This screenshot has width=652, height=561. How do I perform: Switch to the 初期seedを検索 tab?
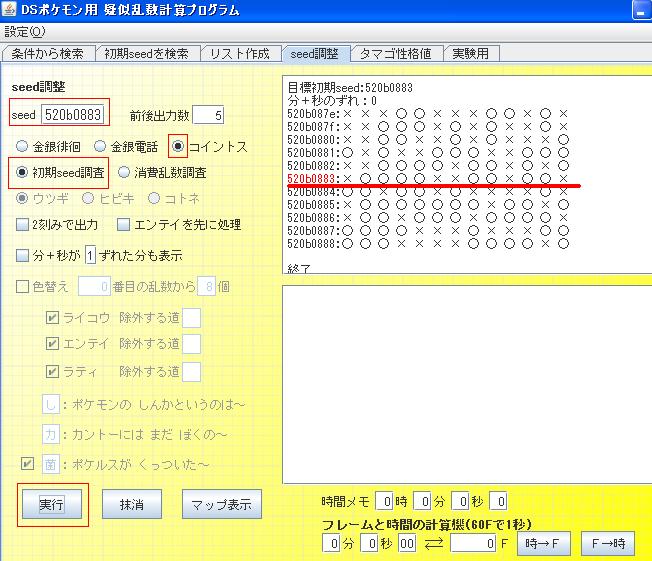tap(147, 54)
